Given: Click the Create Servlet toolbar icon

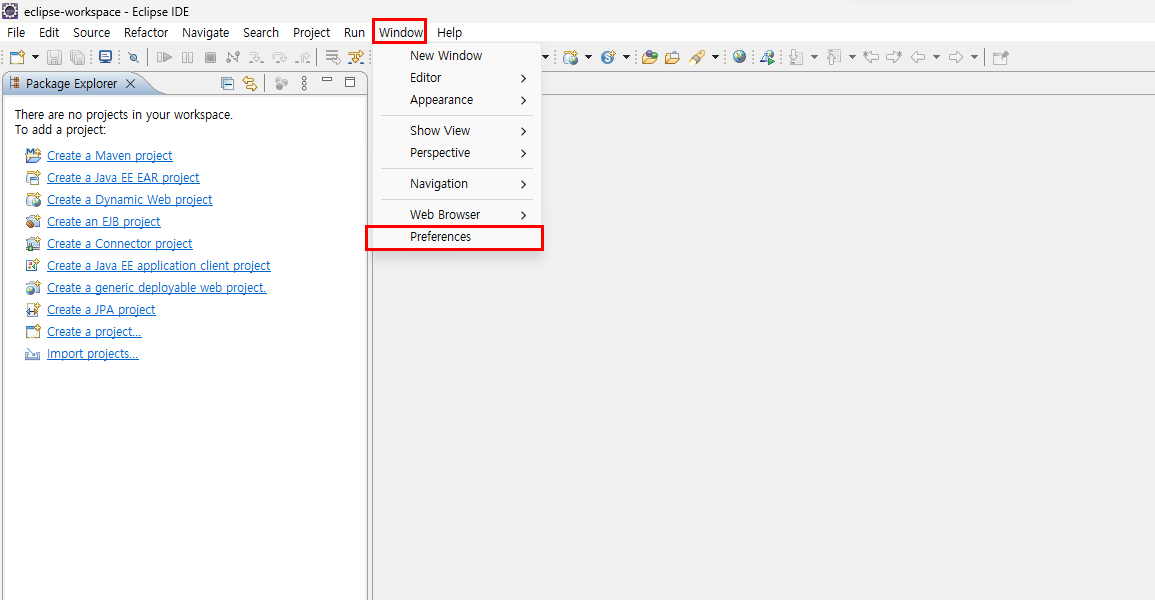Looking at the screenshot, I should point(608,57).
